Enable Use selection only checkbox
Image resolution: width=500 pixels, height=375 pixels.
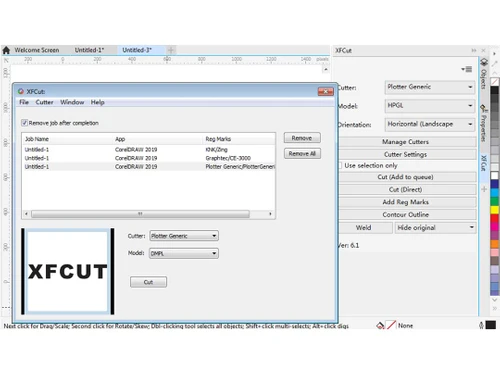[x=340, y=165]
